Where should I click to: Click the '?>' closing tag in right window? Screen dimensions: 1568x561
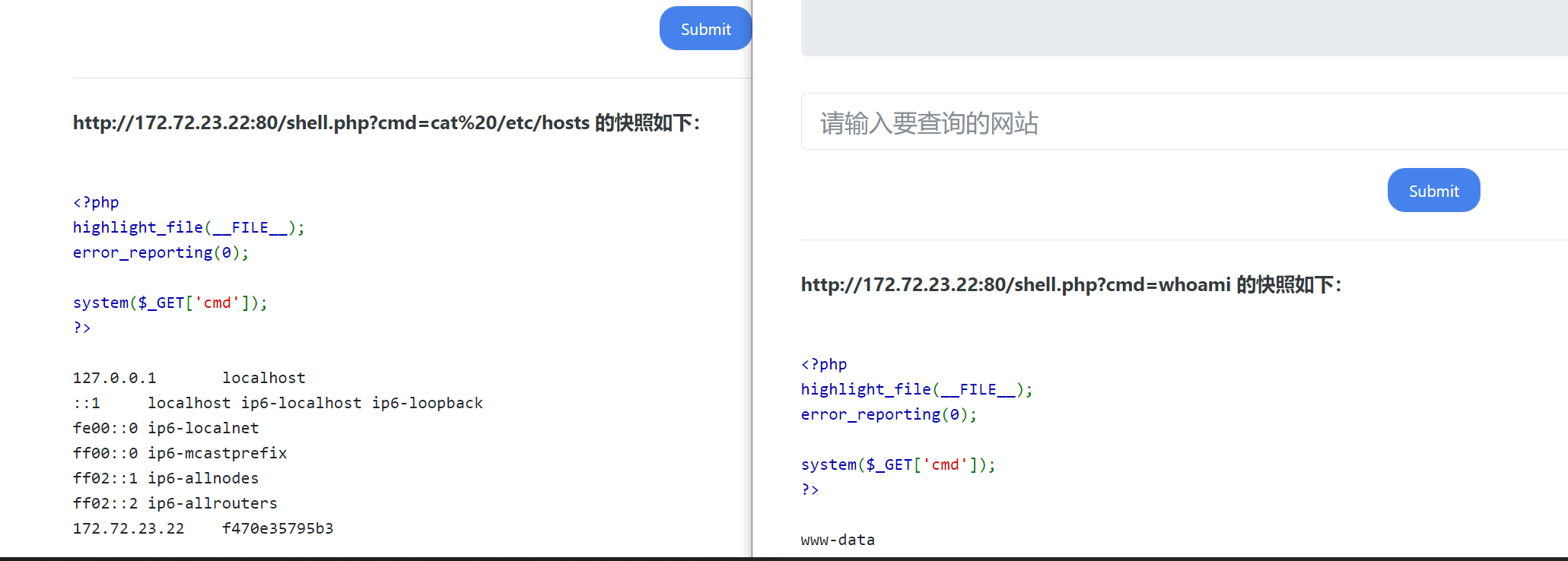coord(810,490)
